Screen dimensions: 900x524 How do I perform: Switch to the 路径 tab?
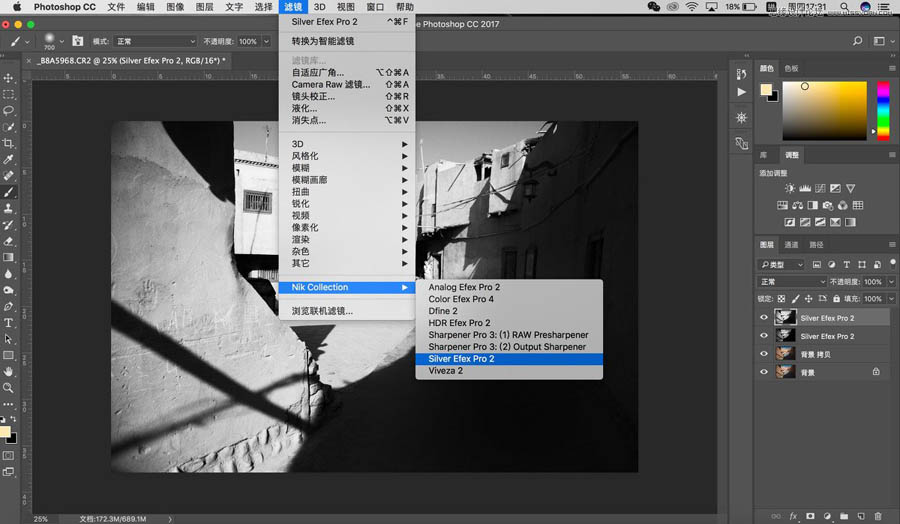pyautogui.click(x=816, y=244)
